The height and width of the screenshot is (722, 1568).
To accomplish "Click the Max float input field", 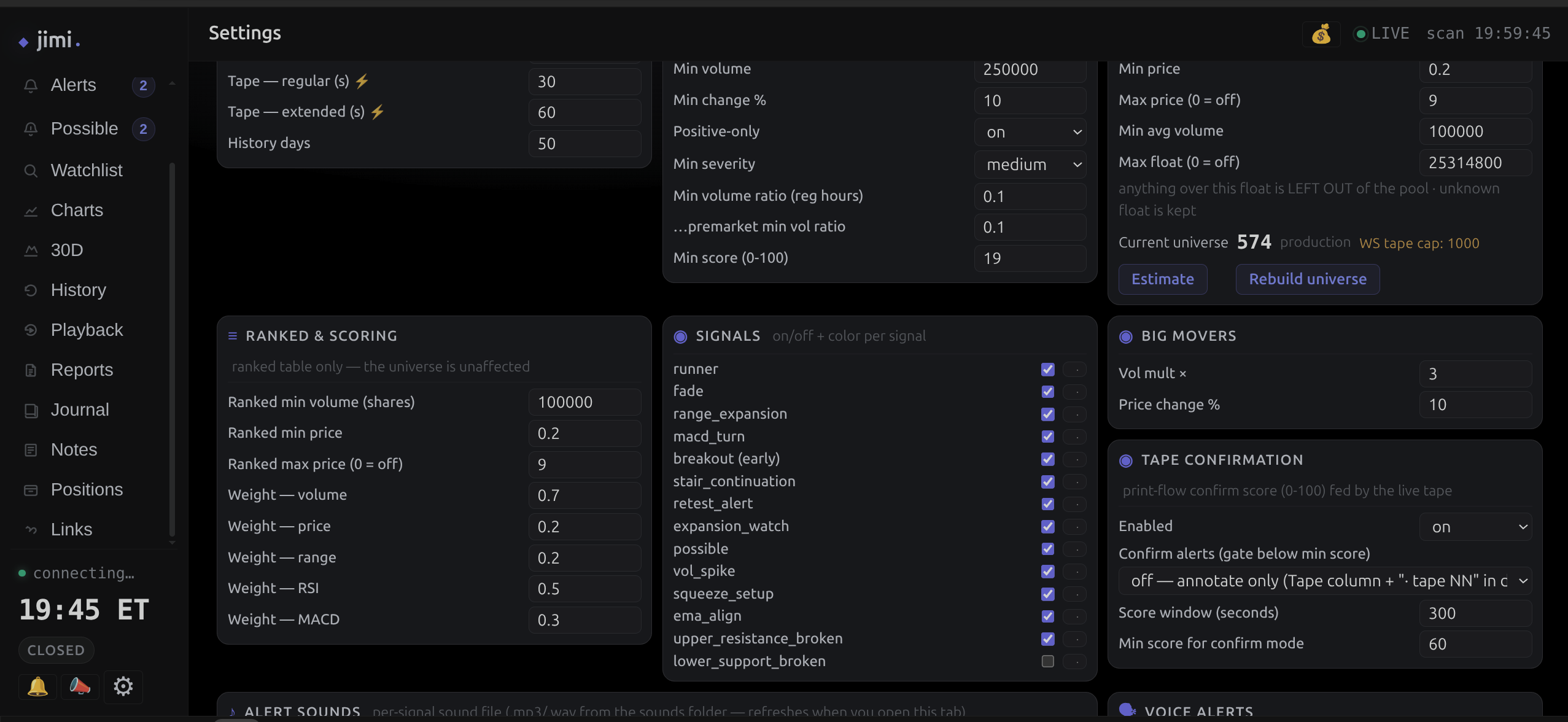I will pyautogui.click(x=1475, y=163).
